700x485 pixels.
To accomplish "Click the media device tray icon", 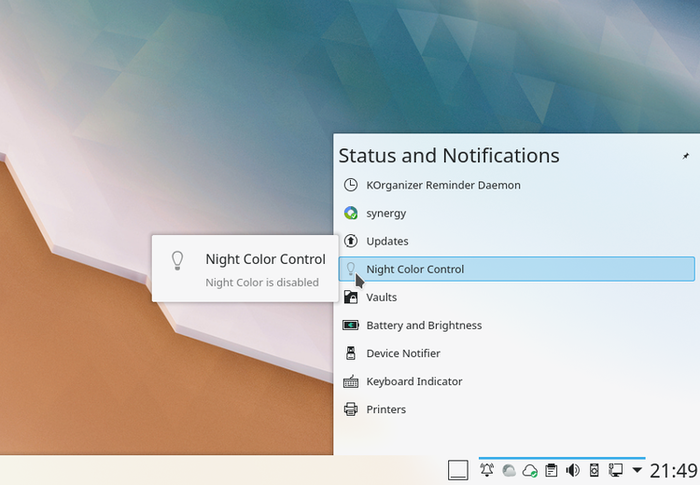I will pos(594,470).
